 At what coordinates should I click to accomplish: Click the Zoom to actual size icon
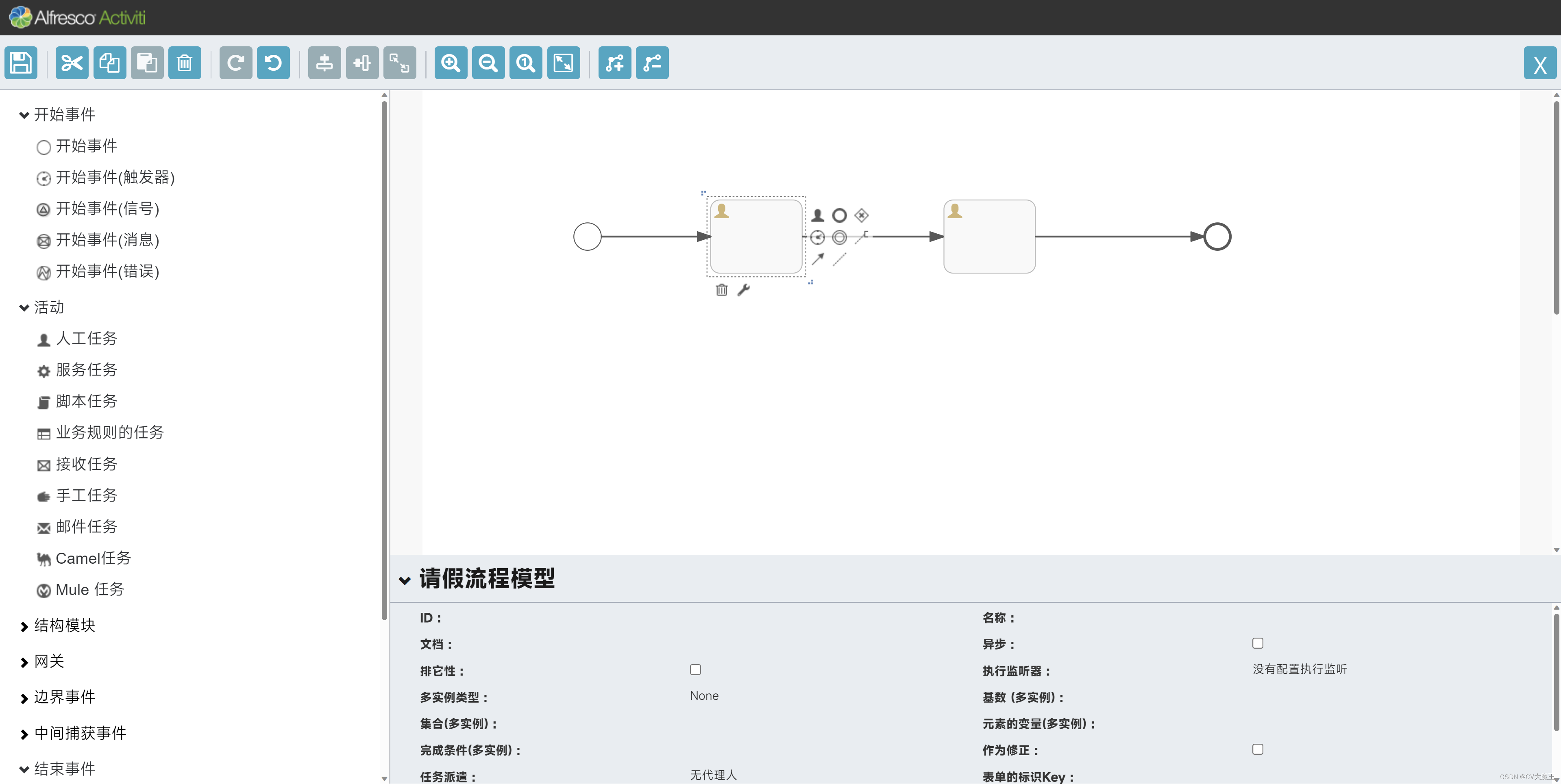[526, 63]
